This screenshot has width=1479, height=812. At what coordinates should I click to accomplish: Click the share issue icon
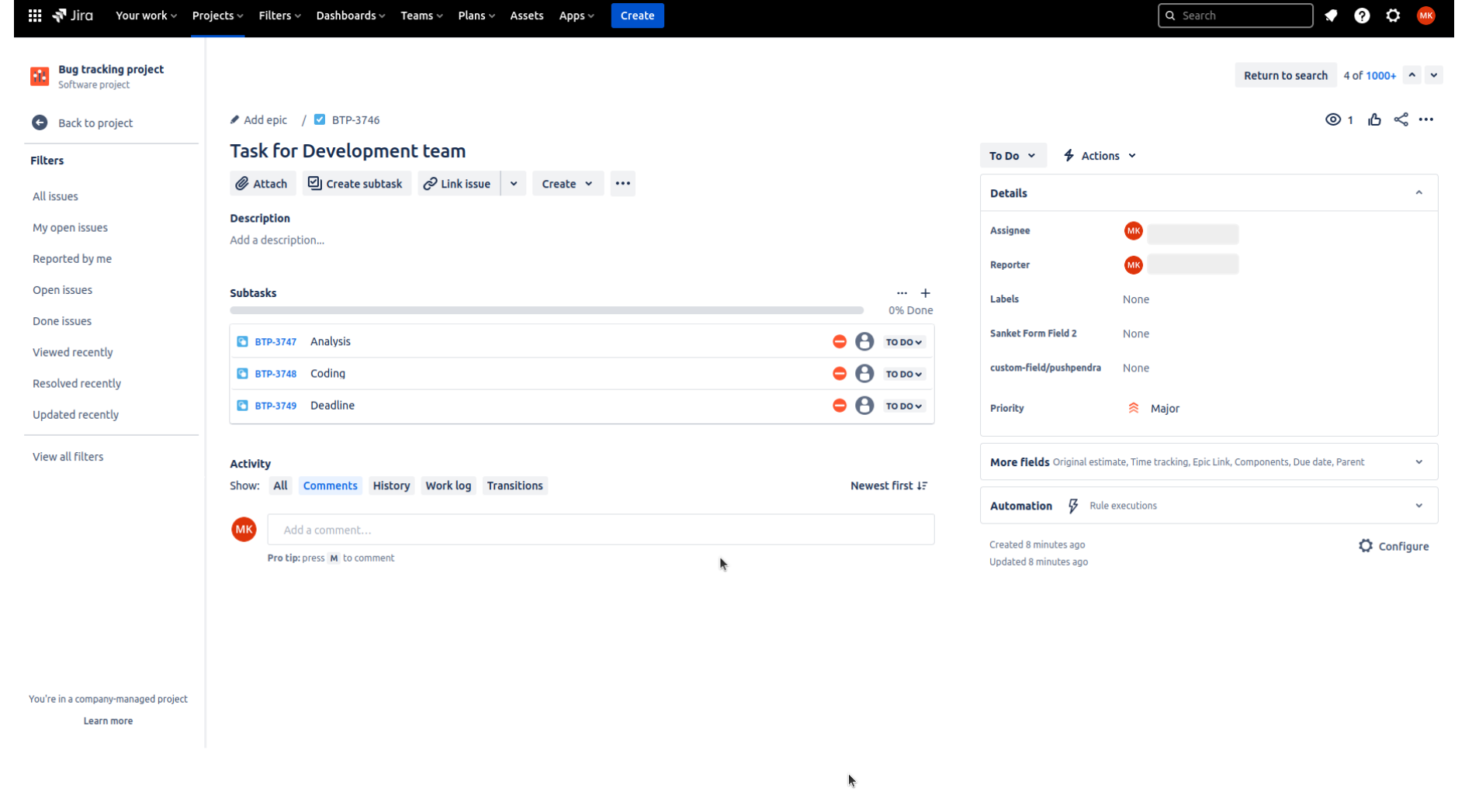click(x=1401, y=119)
